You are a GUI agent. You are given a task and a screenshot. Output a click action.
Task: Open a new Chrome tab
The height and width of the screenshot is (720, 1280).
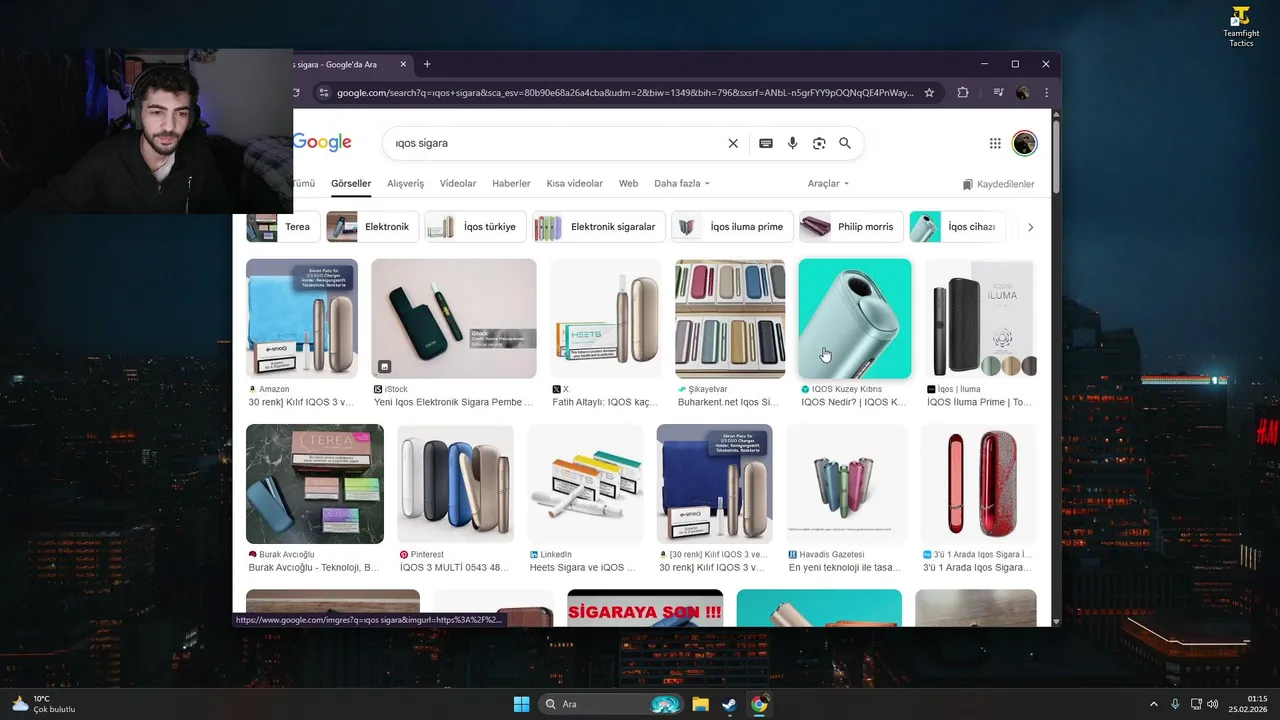[x=427, y=64]
